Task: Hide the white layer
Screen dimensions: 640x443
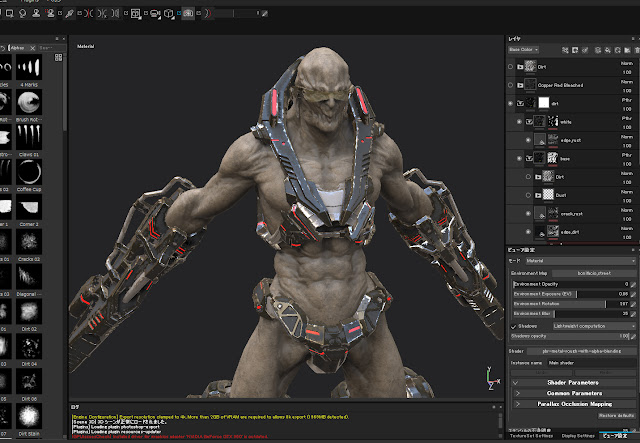Action: pos(519,122)
